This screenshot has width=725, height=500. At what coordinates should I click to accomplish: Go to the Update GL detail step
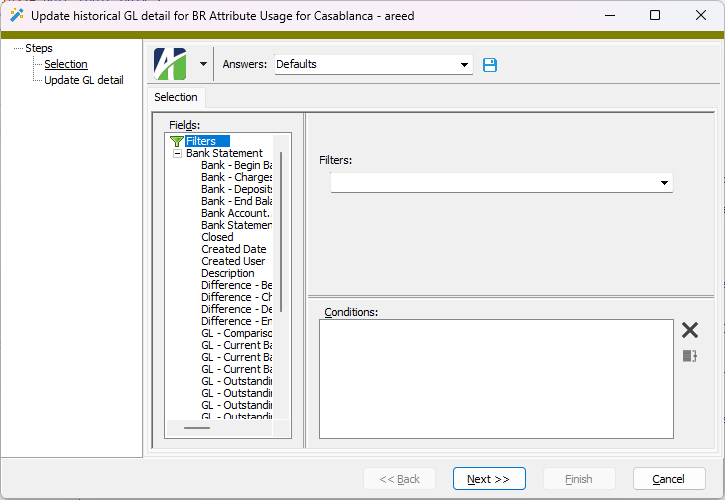point(84,80)
